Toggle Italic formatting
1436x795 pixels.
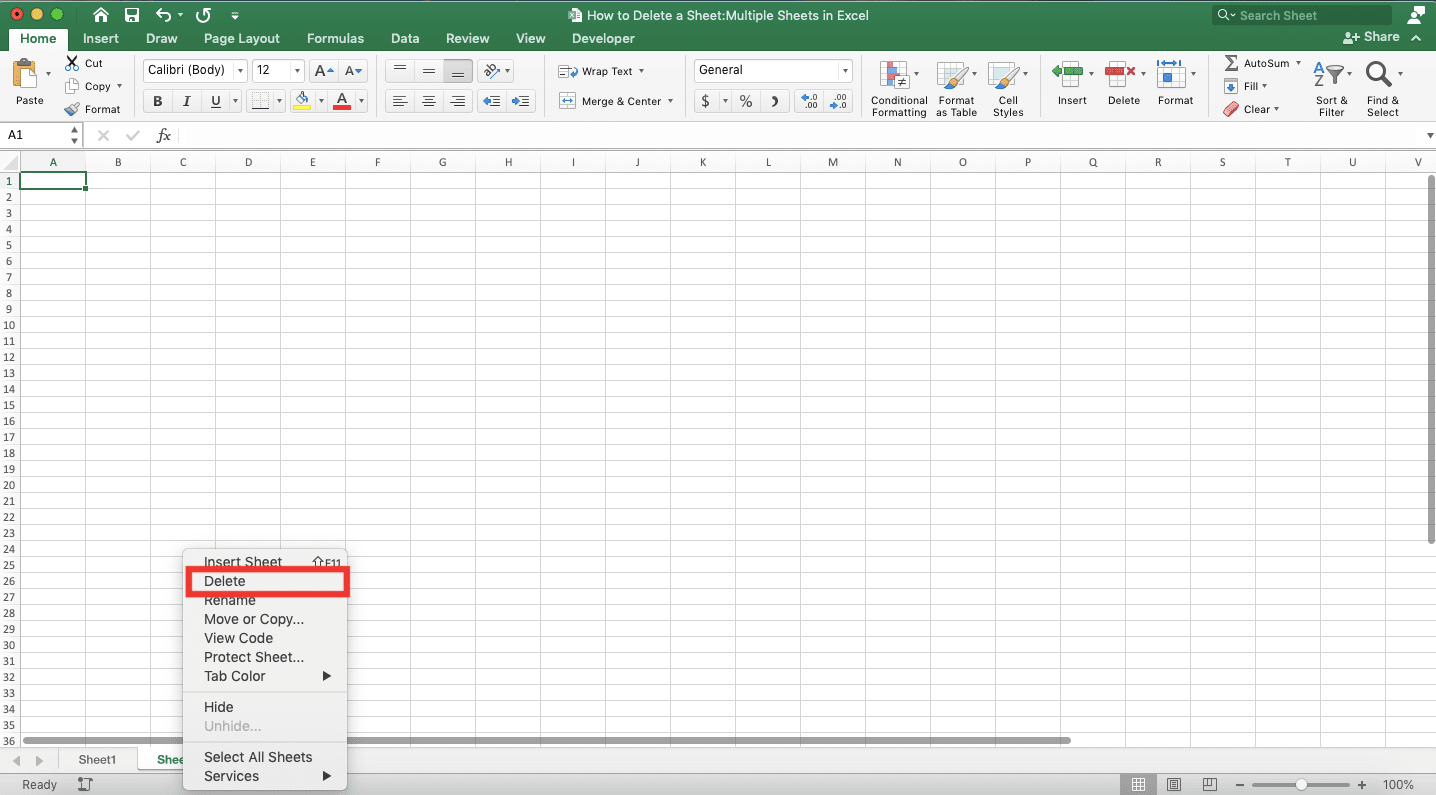(x=186, y=101)
